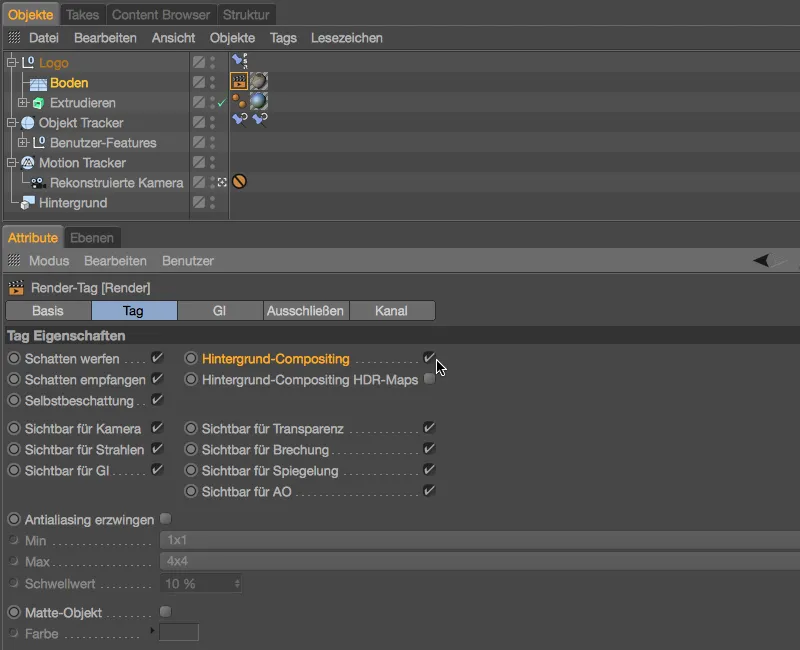Expand the Benutzer-Features group
Screen dimensions: 800x650
point(22,142)
